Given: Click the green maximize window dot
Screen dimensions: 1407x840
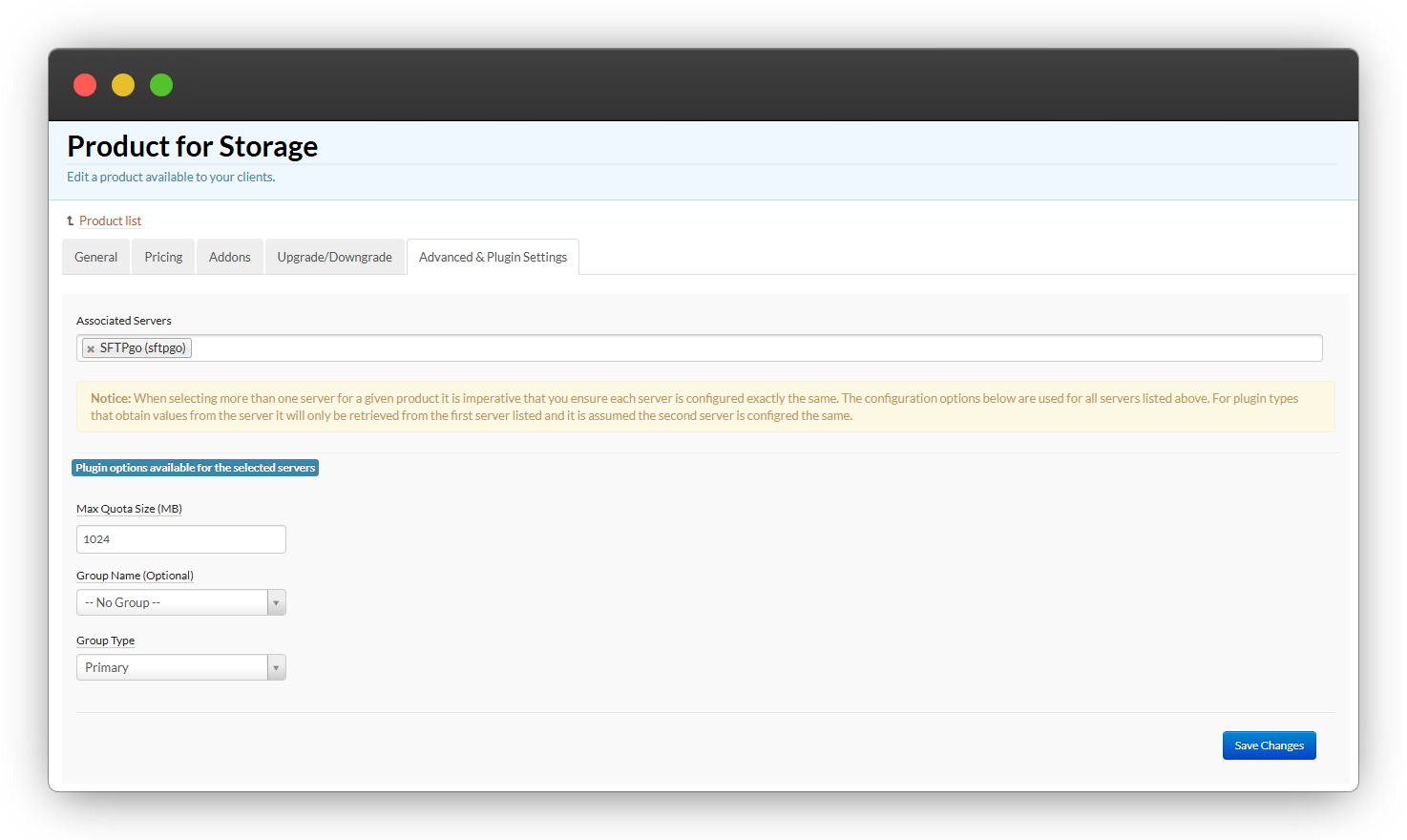Looking at the screenshot, I should pos(161,85).
